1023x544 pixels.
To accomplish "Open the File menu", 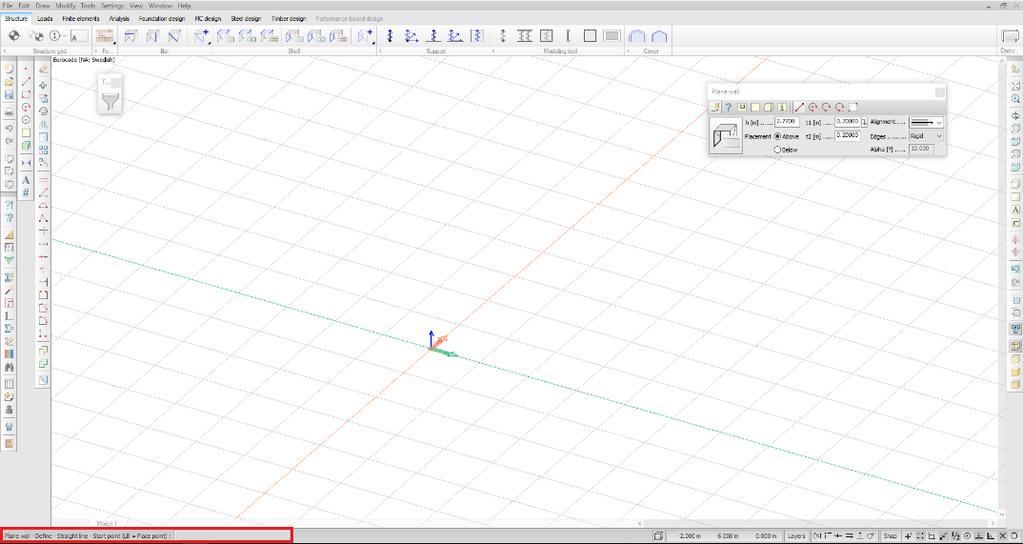I will [8, 5].
